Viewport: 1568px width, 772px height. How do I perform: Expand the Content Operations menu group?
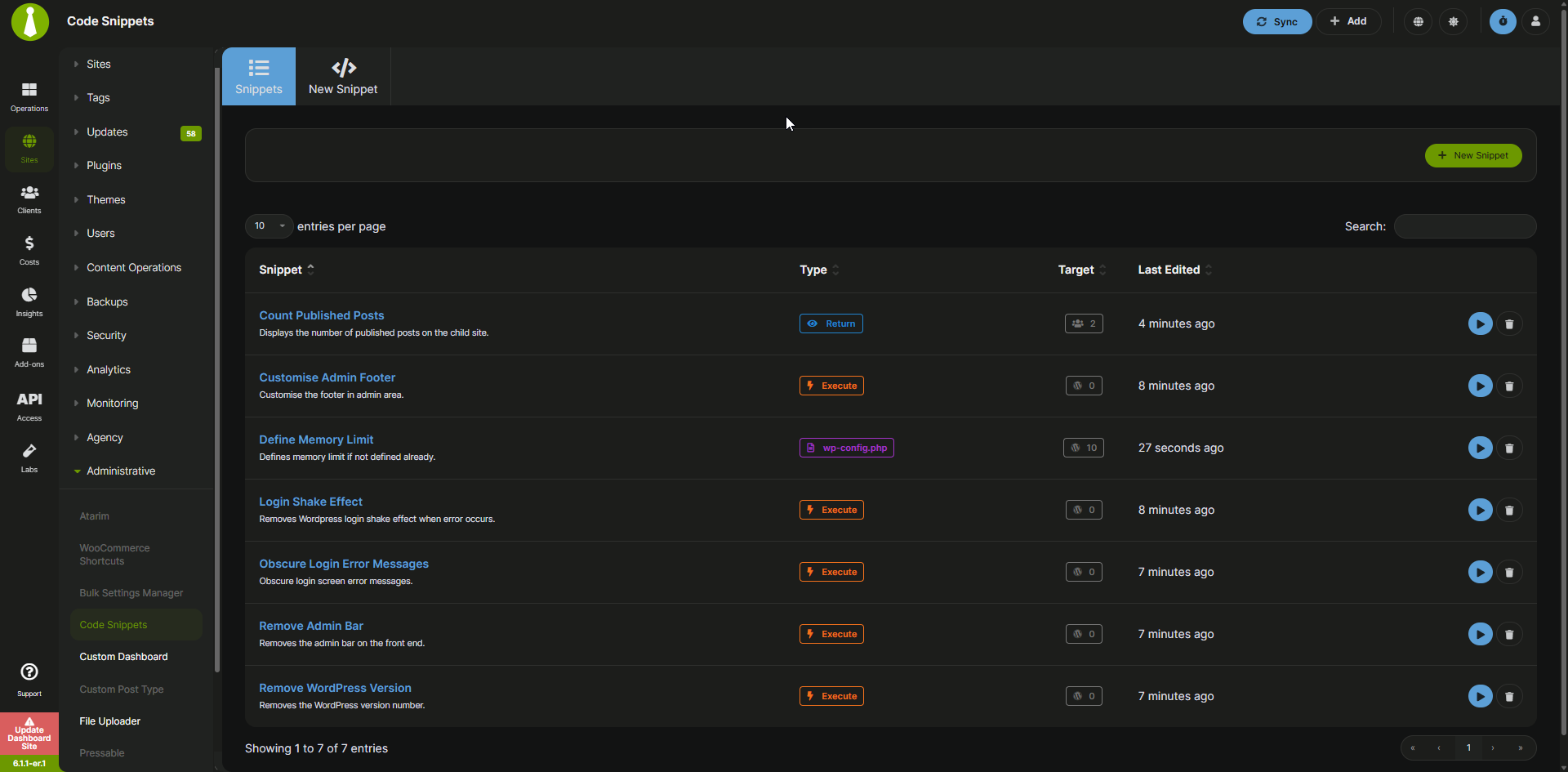[136, 267]
